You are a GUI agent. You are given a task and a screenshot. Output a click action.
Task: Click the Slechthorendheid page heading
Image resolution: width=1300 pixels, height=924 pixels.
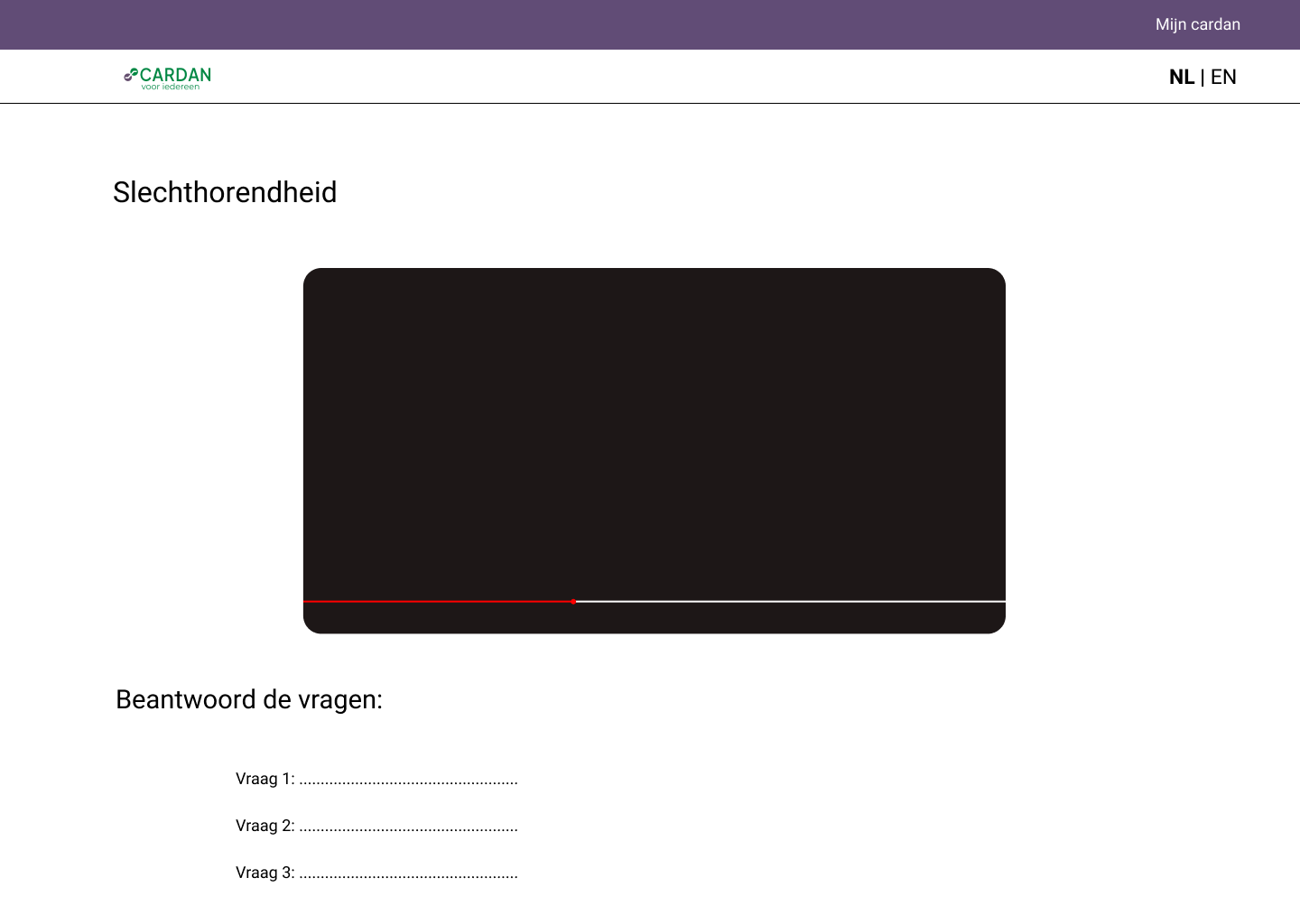[x=225, y=192]
